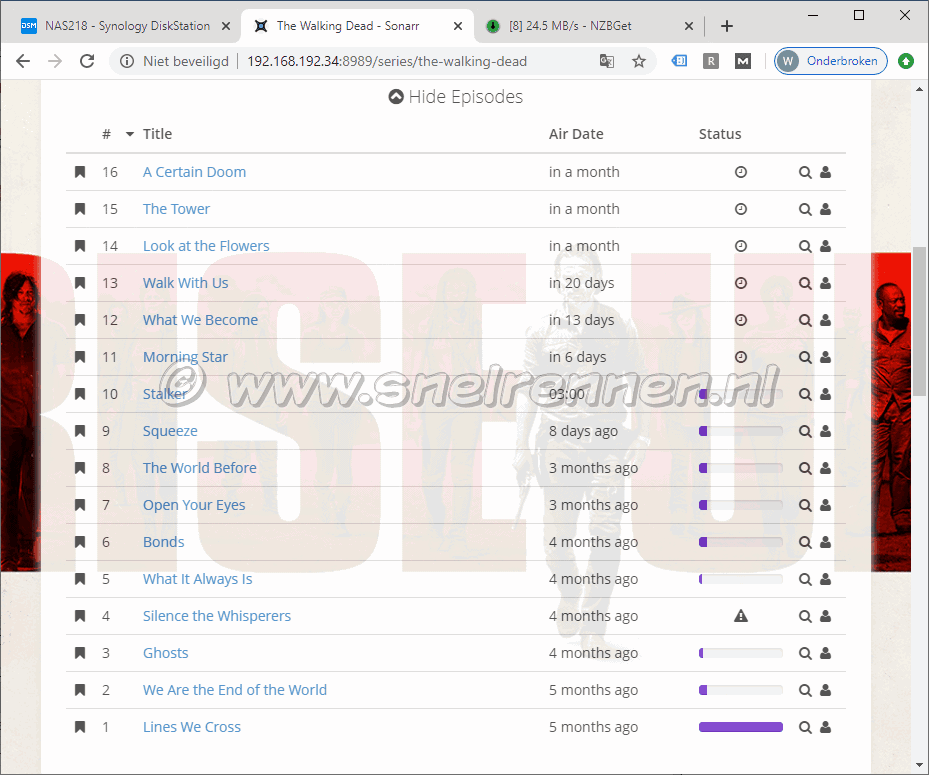
Task: Go back to previous page
Action: coord(23,61)
